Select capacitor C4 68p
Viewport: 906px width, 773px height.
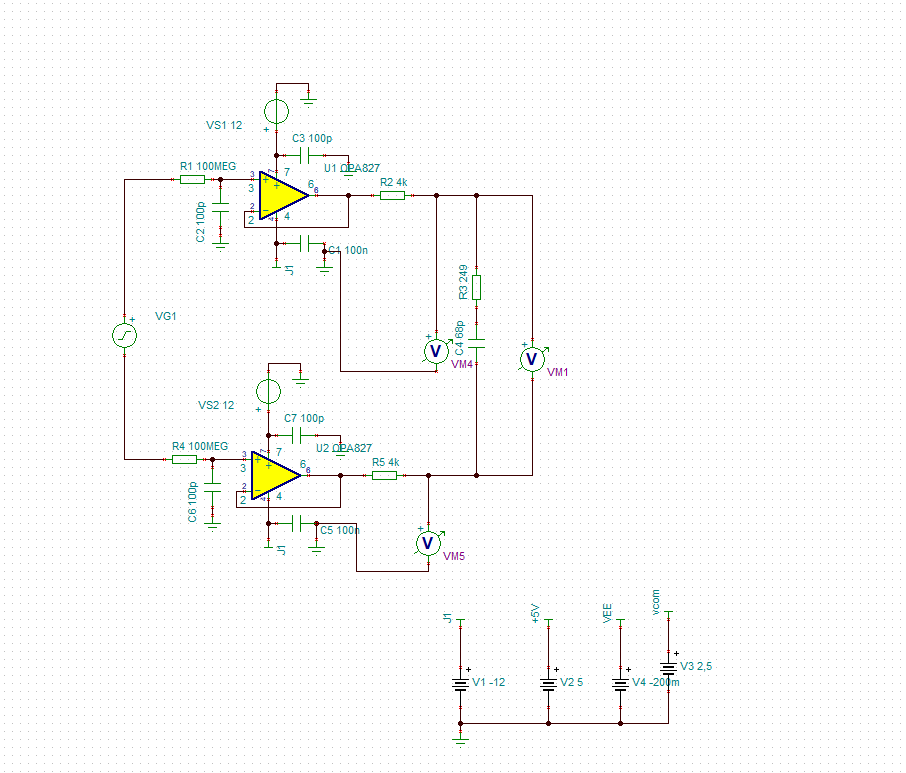pyautogui.click(x=476, y=344)
